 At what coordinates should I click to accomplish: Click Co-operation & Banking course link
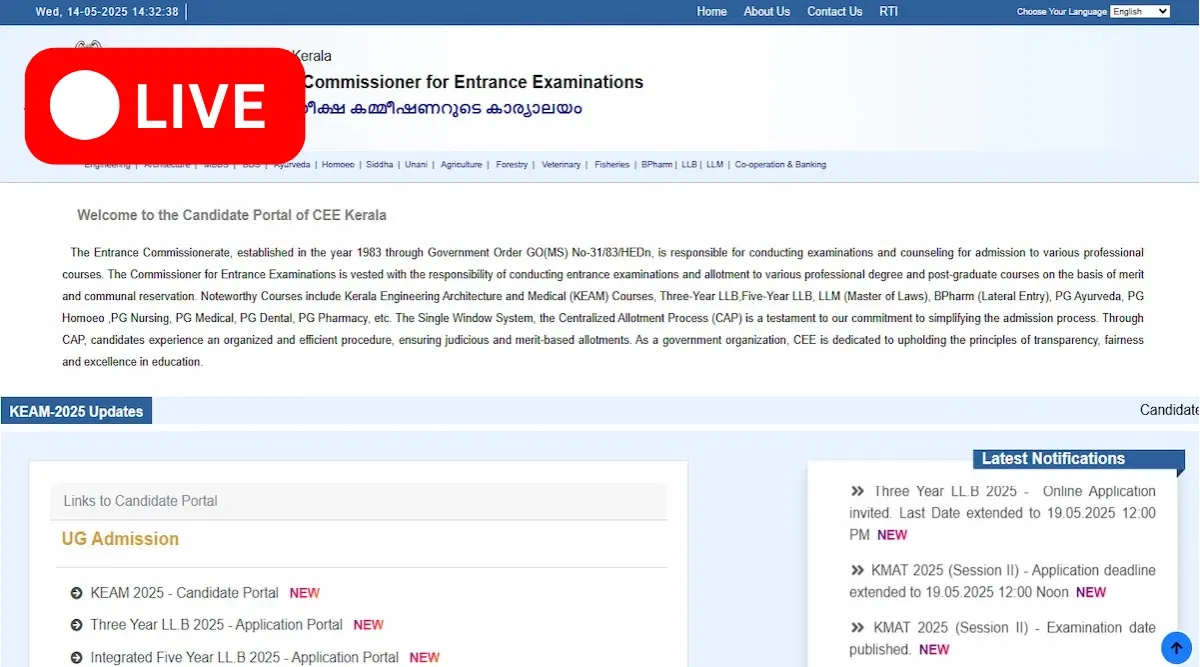(x=780, y=165)
